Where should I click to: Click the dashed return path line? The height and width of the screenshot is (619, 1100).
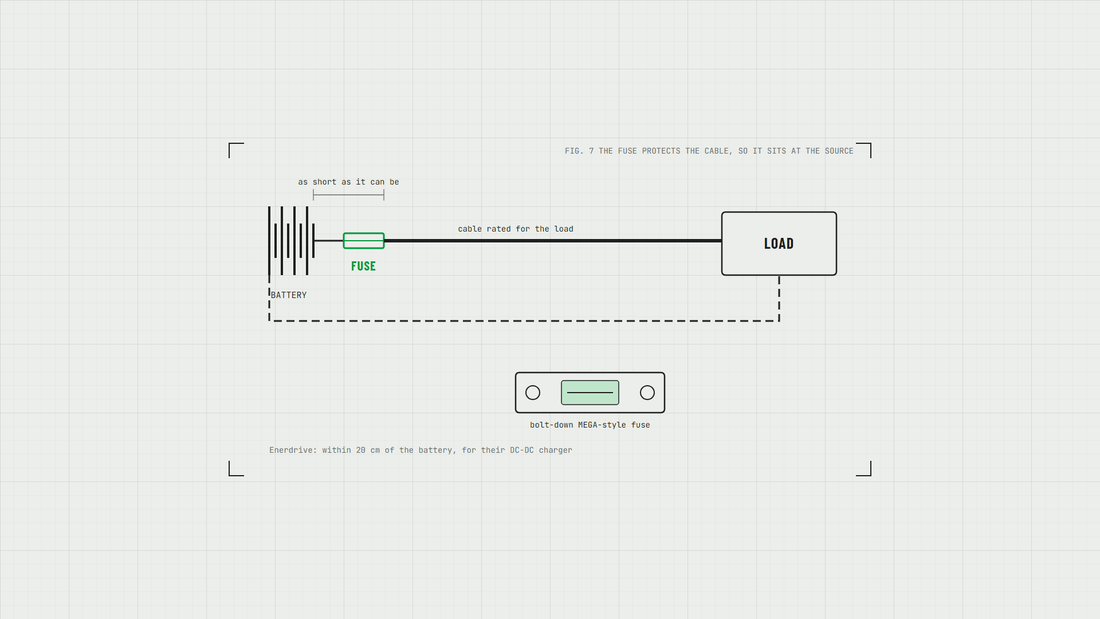524,321
